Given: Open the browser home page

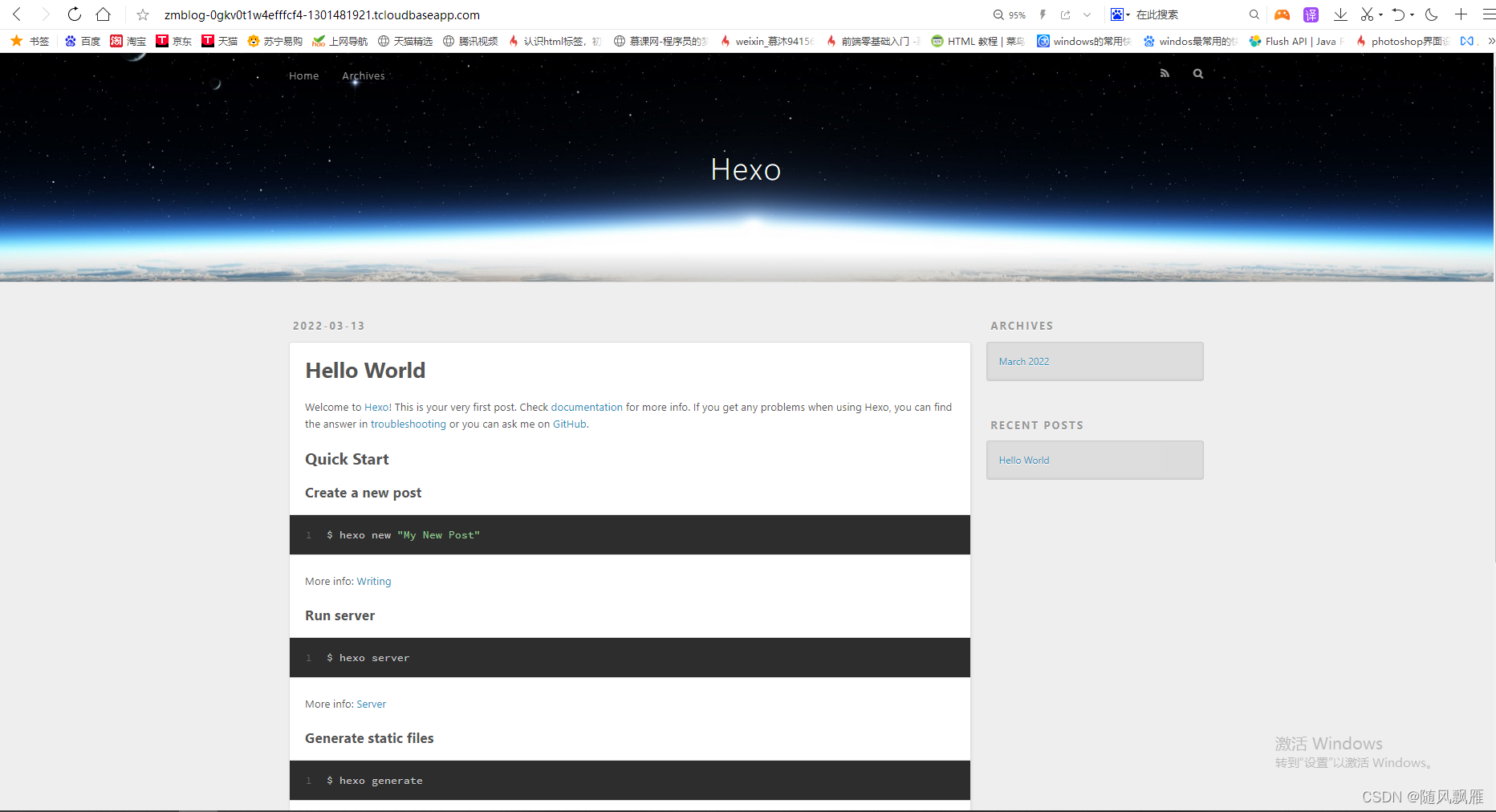Looking at the screenshot, I should [x=104, y=14].
